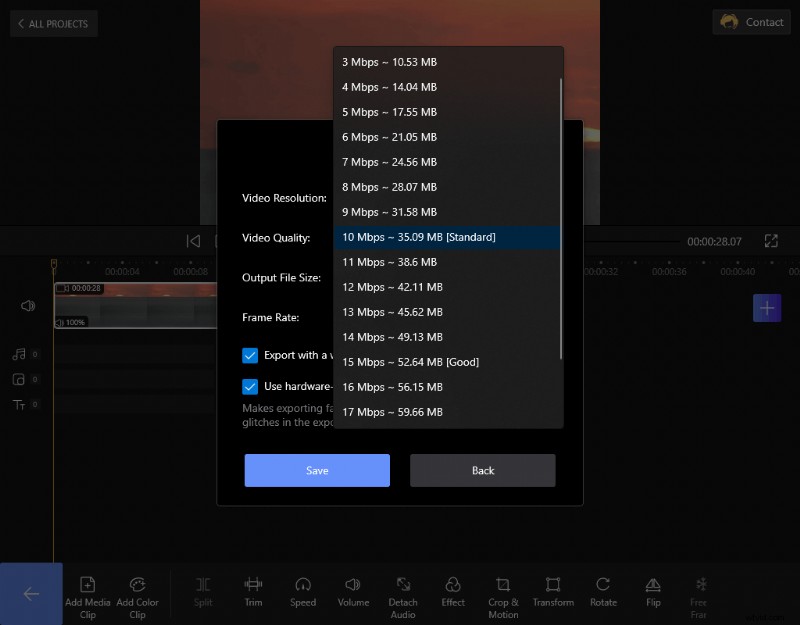
Task: Save the export settings
Action: pos(317,470)
